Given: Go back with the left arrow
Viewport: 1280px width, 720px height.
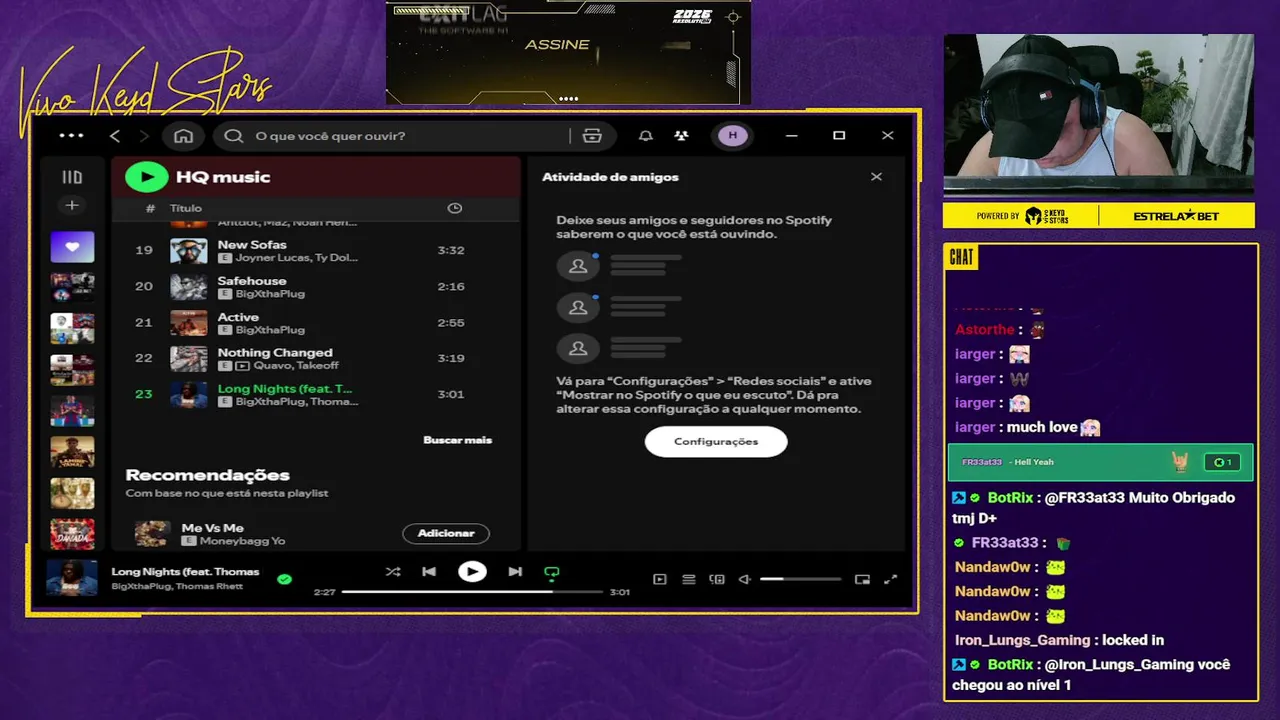Looking at the screenshot, I should [115, 136].
